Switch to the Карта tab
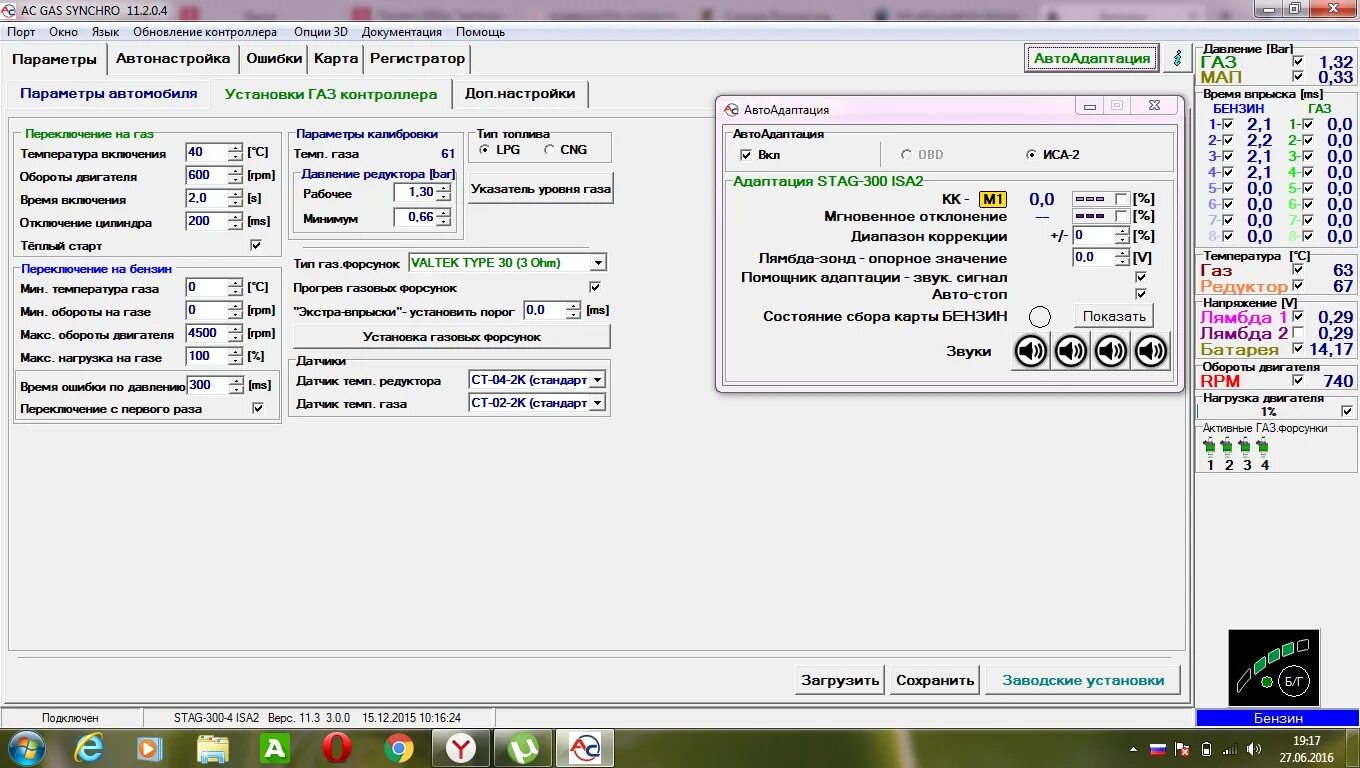 (x=335, y=59)
